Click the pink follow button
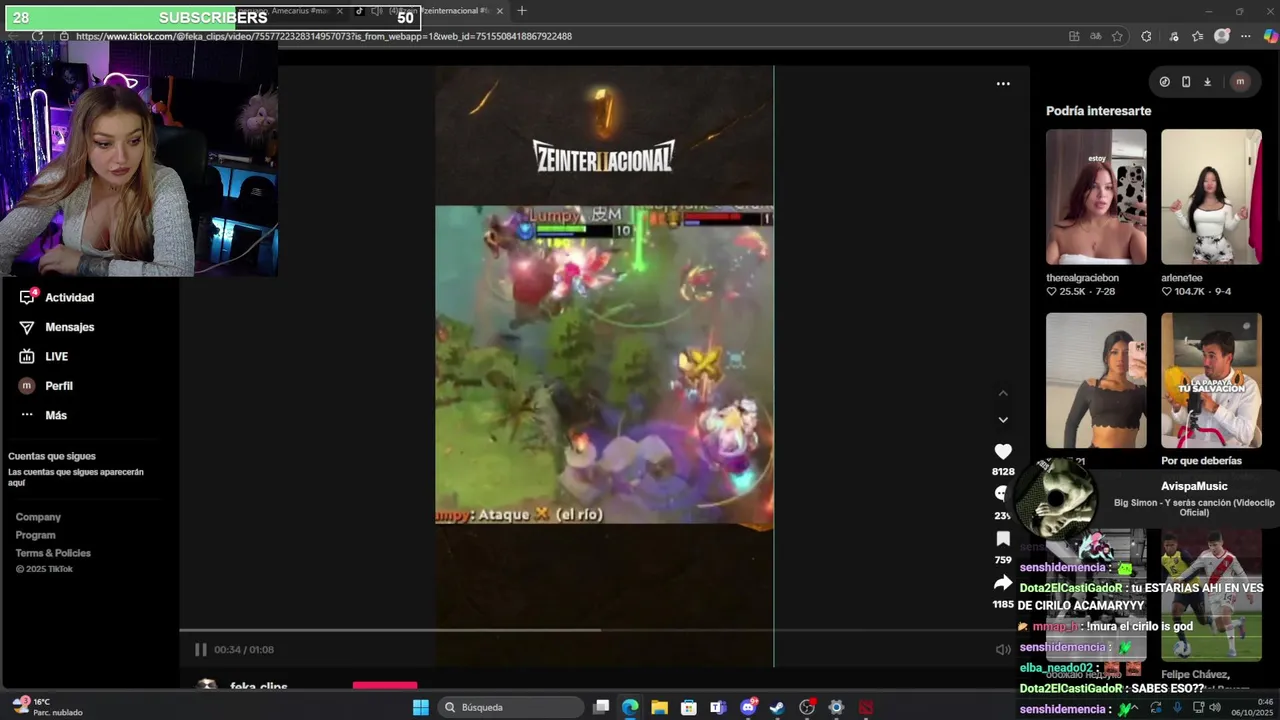The width and height of the screenshot is (1280, 720). (x=385, y=686)
